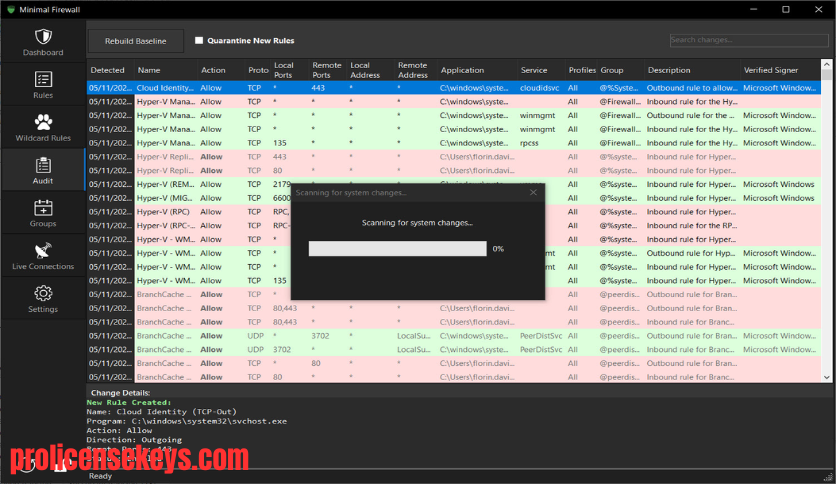This screenshot has height=484, width=836.
Task: Click the 6600 local port cell
Action: pyautogui.click(x=282, y=198)
